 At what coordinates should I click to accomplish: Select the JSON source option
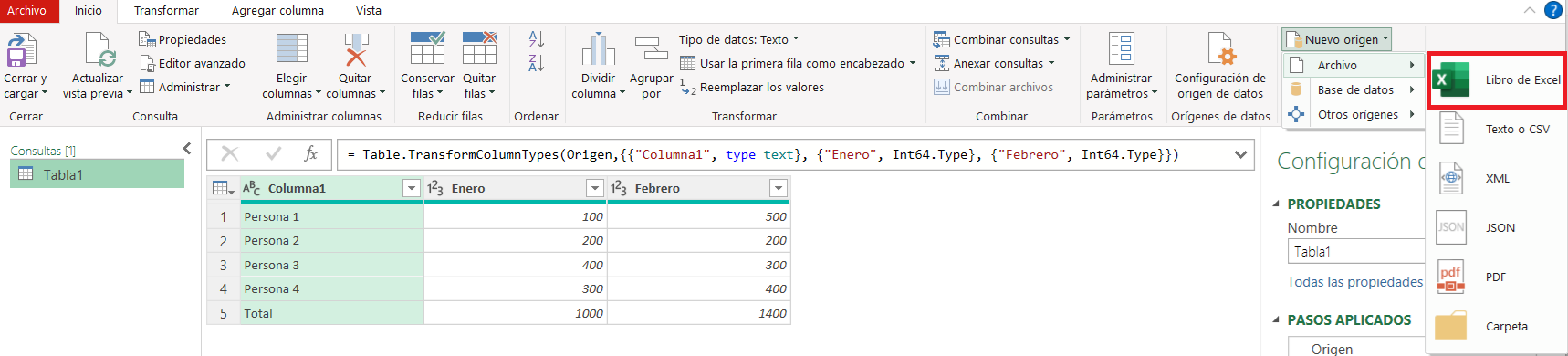[x=1497, y=227]
